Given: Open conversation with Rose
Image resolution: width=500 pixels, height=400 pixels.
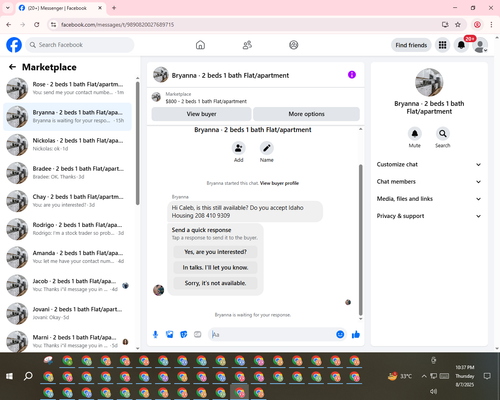Looking at the screenshot, I should 67,88.
